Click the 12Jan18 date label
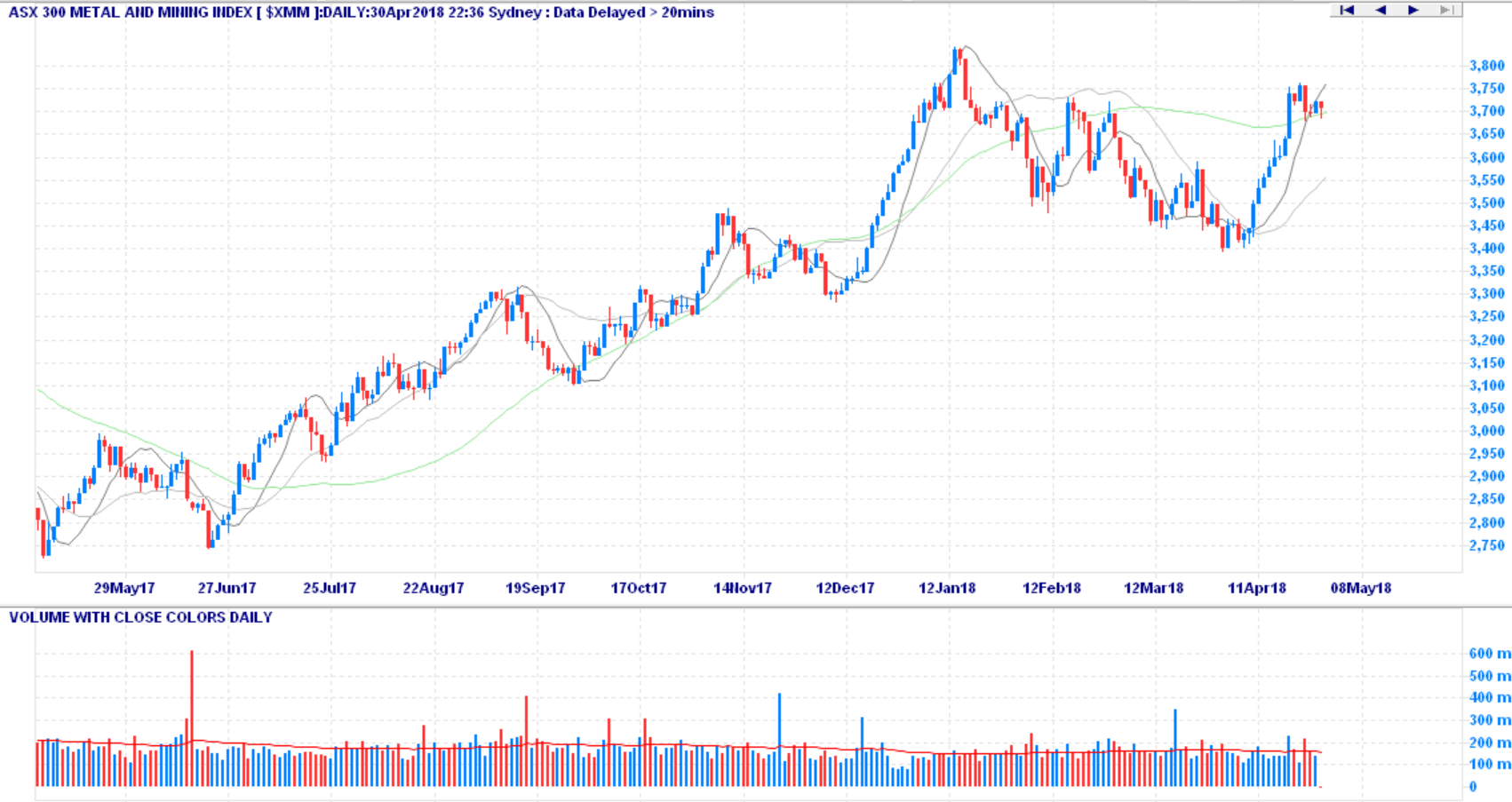The image size is (1512, 802). 947,588
